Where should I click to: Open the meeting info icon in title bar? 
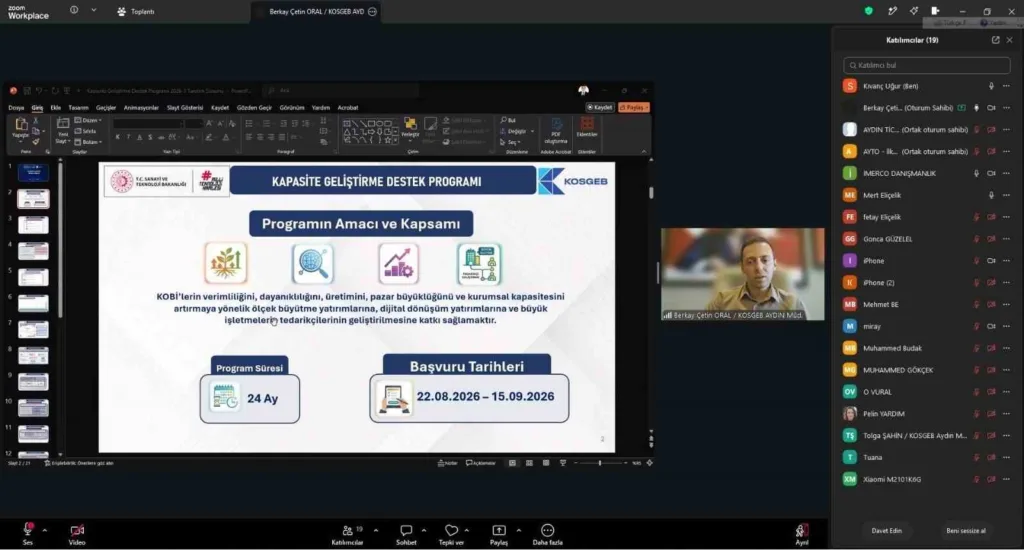pyautogui.click(x=74, y=10)
